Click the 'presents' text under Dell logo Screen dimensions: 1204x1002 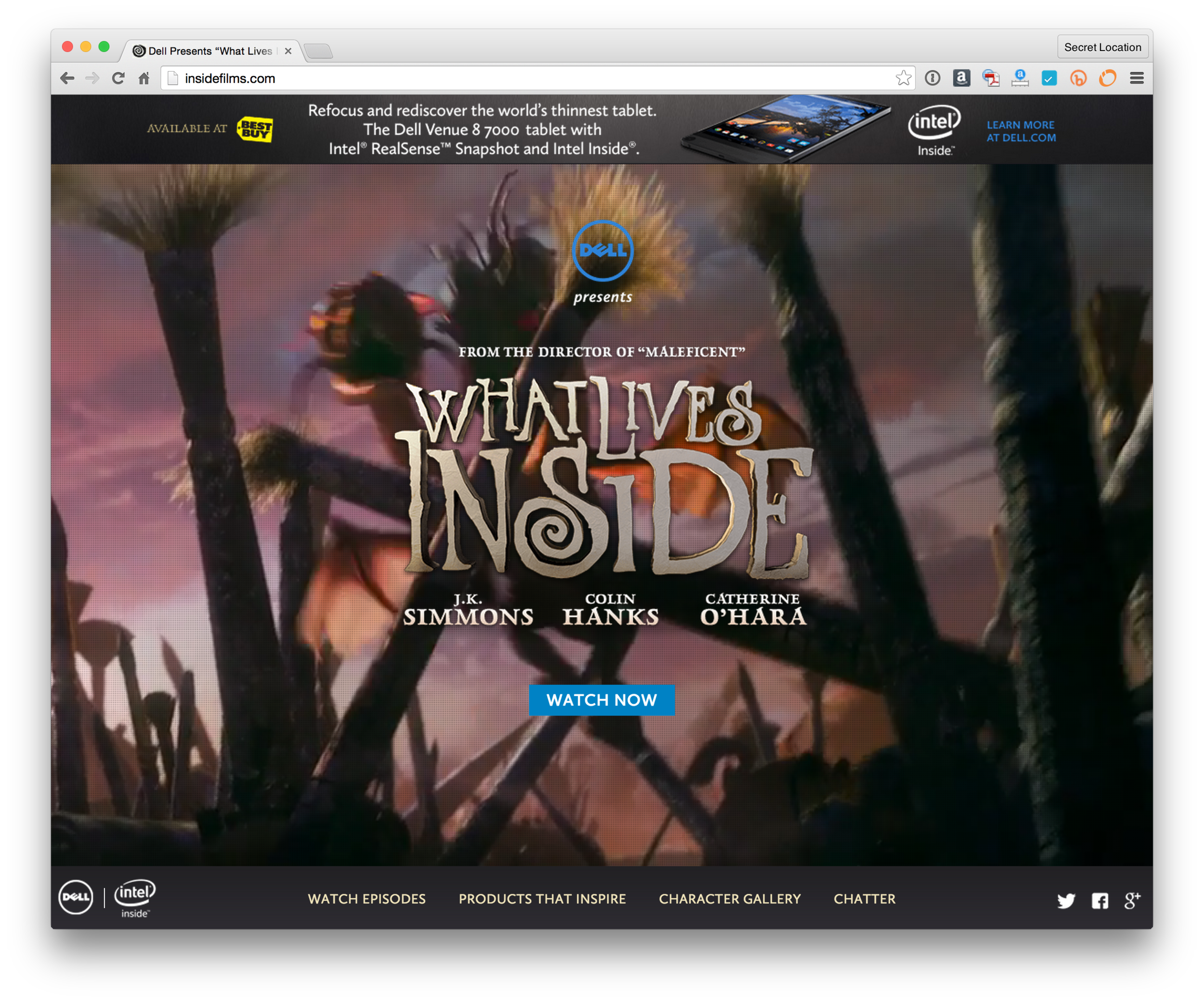[602, 297]
